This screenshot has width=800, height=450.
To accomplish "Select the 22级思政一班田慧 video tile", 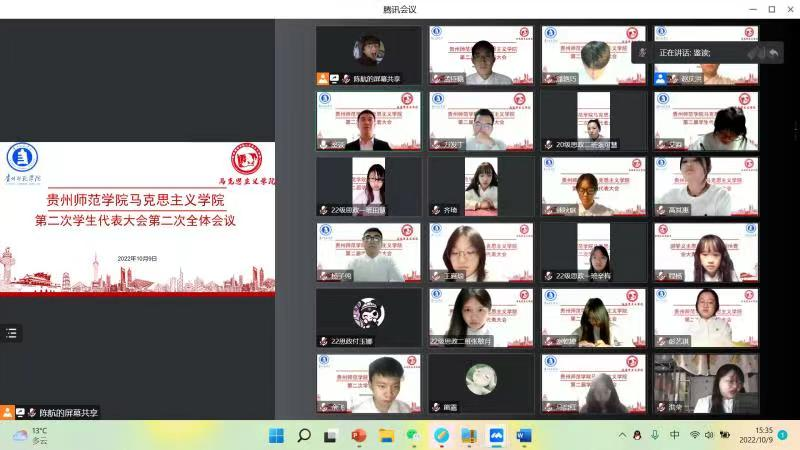I will (369, 187).
